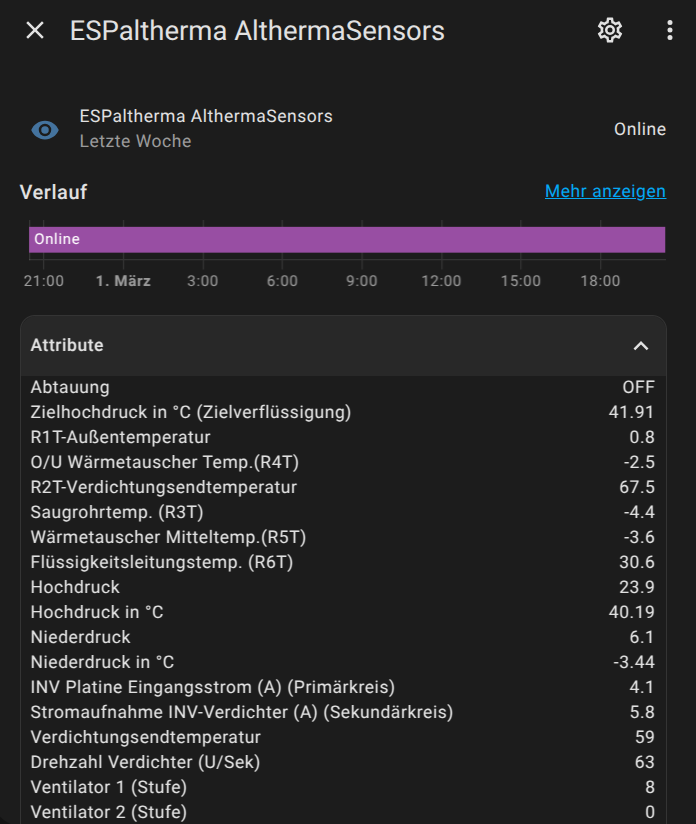This screenshot has height=824, width=696.
Task: Click the Attribute panel header
Action: (343, 346)
